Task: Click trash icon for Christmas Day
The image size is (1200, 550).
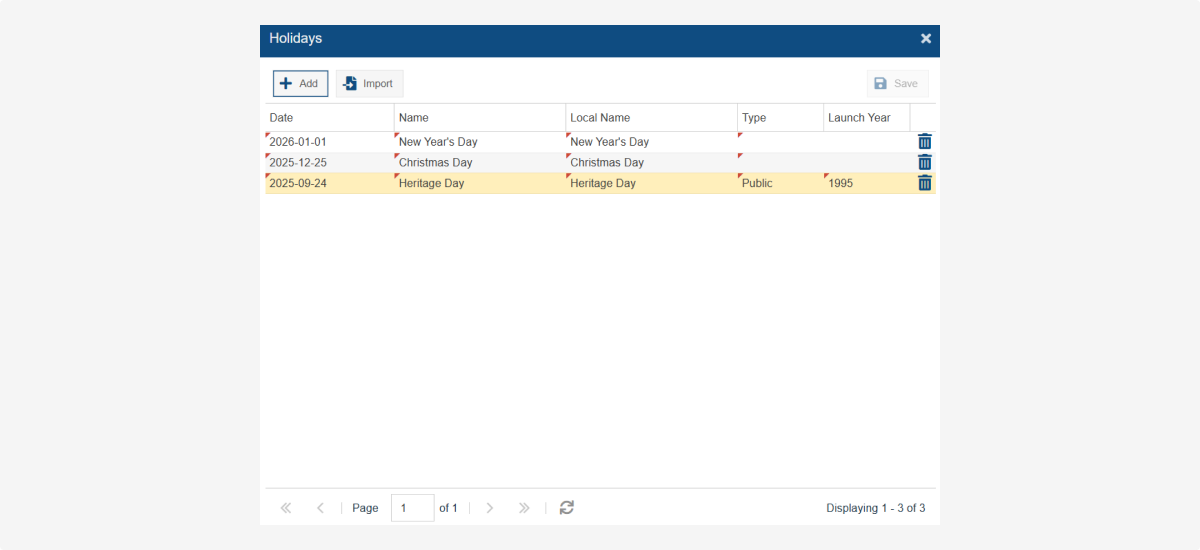Action: [924, 162]
